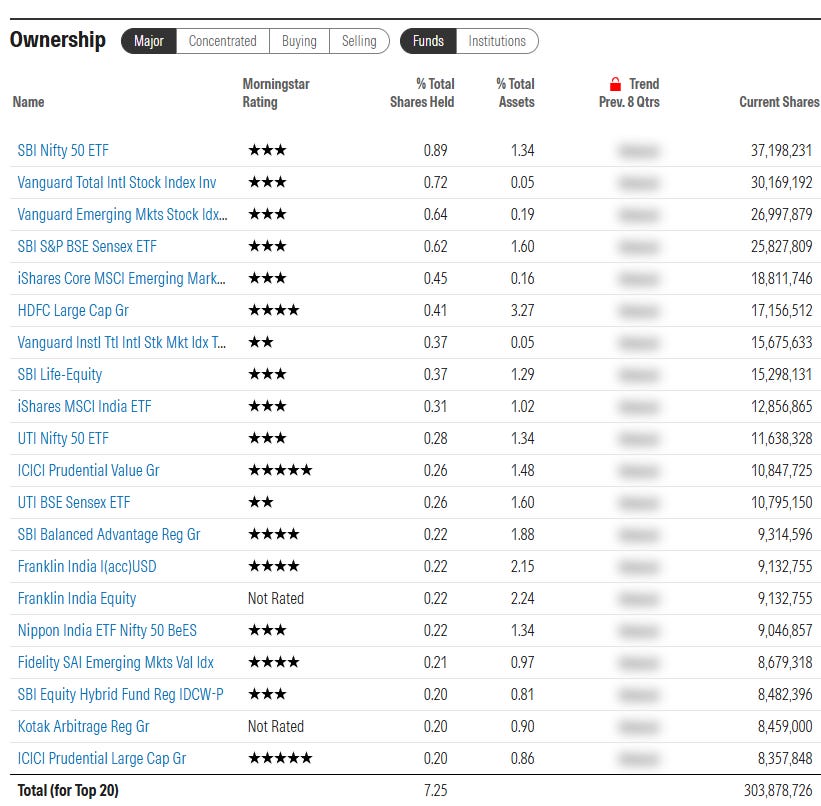This screenshot has height=806, width=821.
Task: Click the Name column header
Action: (x=28, y=102)
